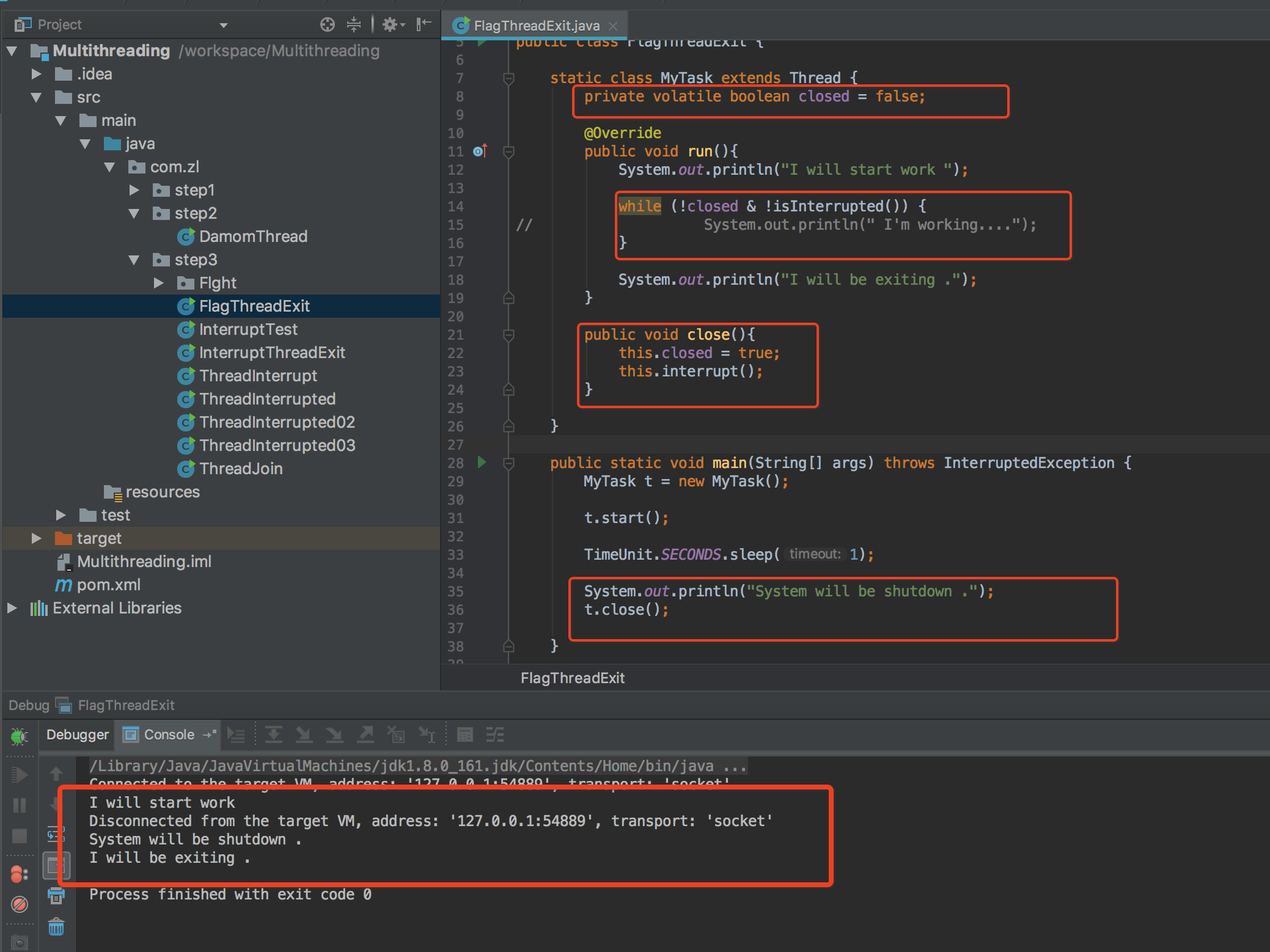Click the override gutter marker on run()
1270x952 pixels.
[480, 151]
